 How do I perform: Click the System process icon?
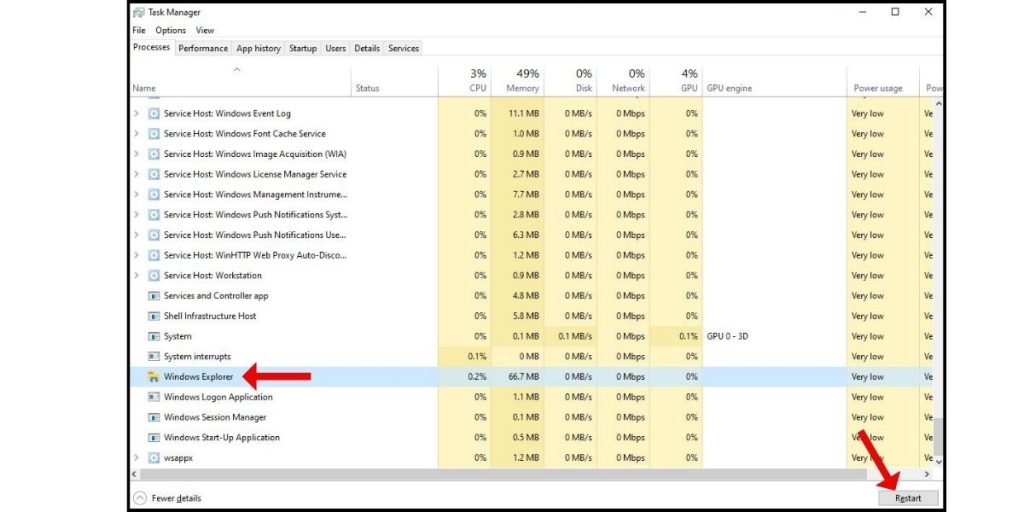[x=153, y=336]
